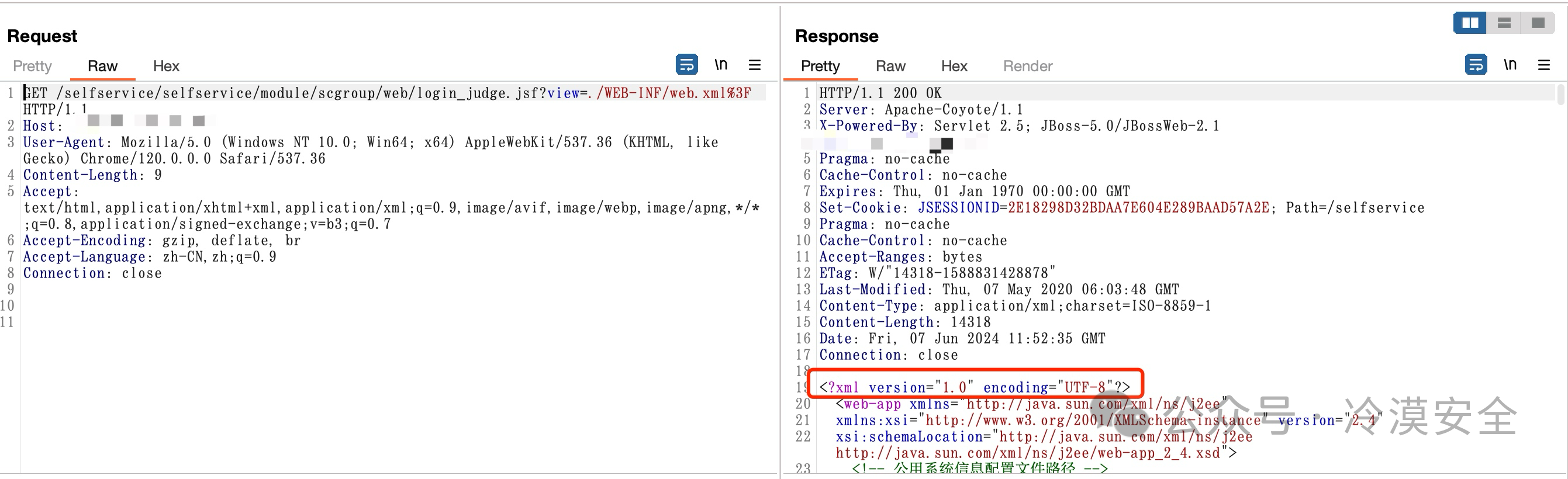Select the Response Pretty tab

pyautogui.click(x=820, y=66)
